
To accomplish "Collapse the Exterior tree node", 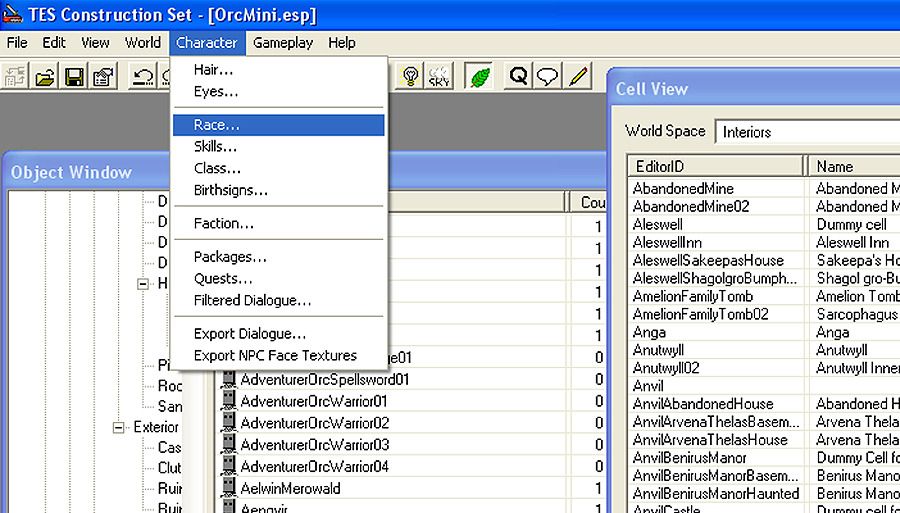I will pos(120,427).
